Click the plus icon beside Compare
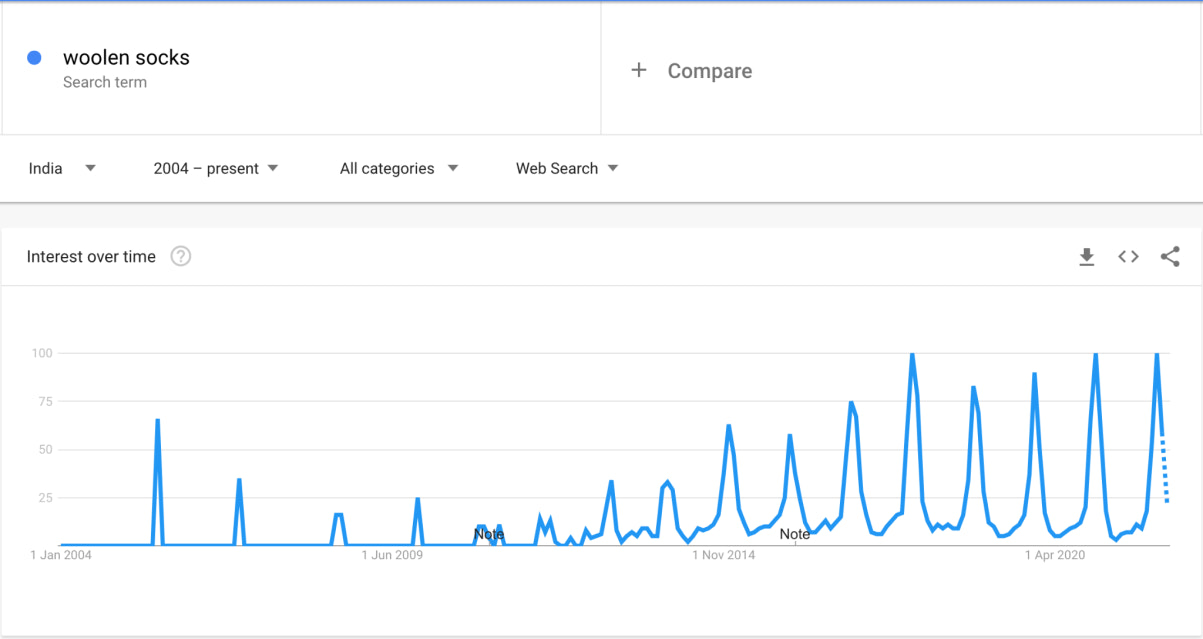 coord(639,70)
